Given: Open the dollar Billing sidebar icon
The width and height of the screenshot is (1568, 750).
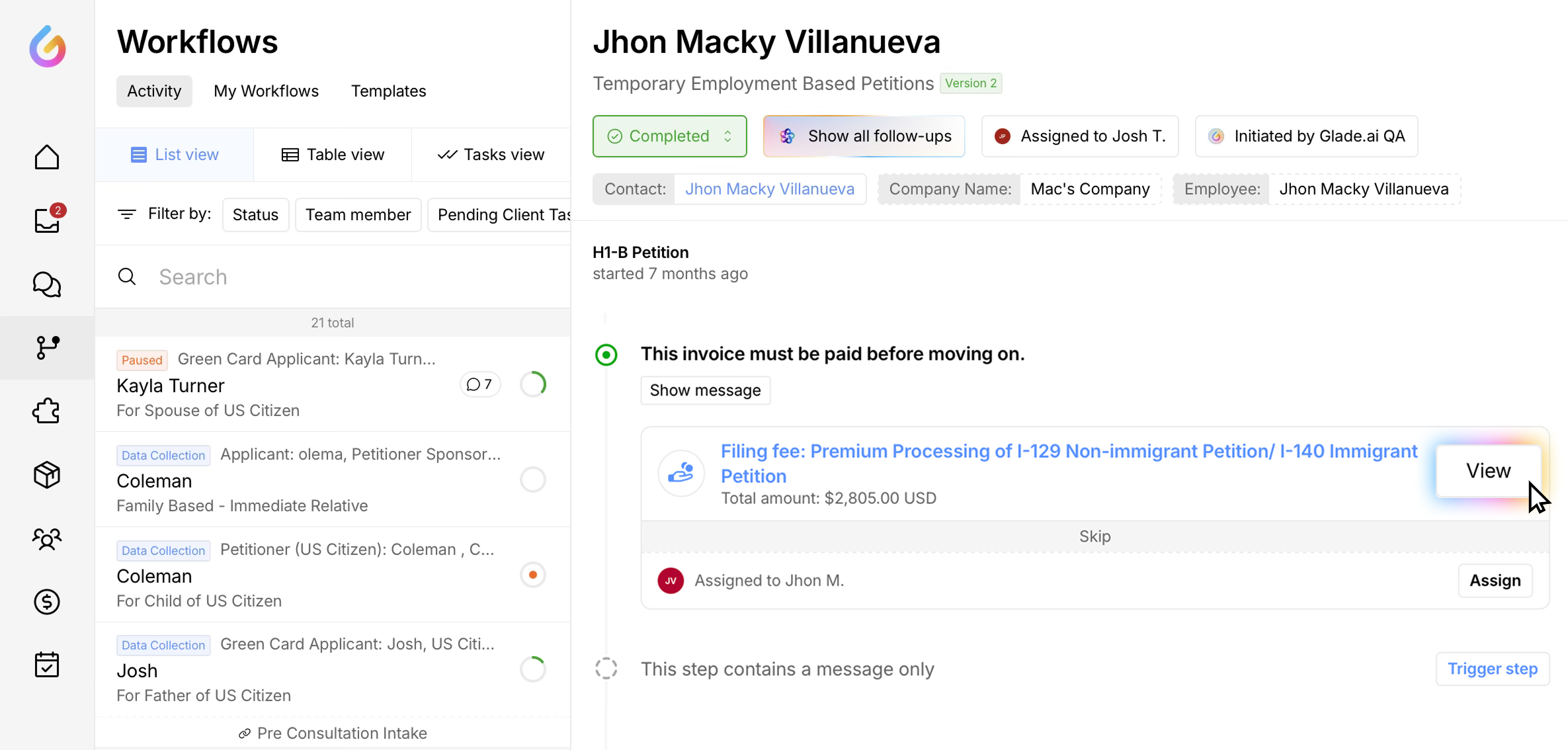Looking at the screenshot, I should pyautogui.click(x=47, y=602).
